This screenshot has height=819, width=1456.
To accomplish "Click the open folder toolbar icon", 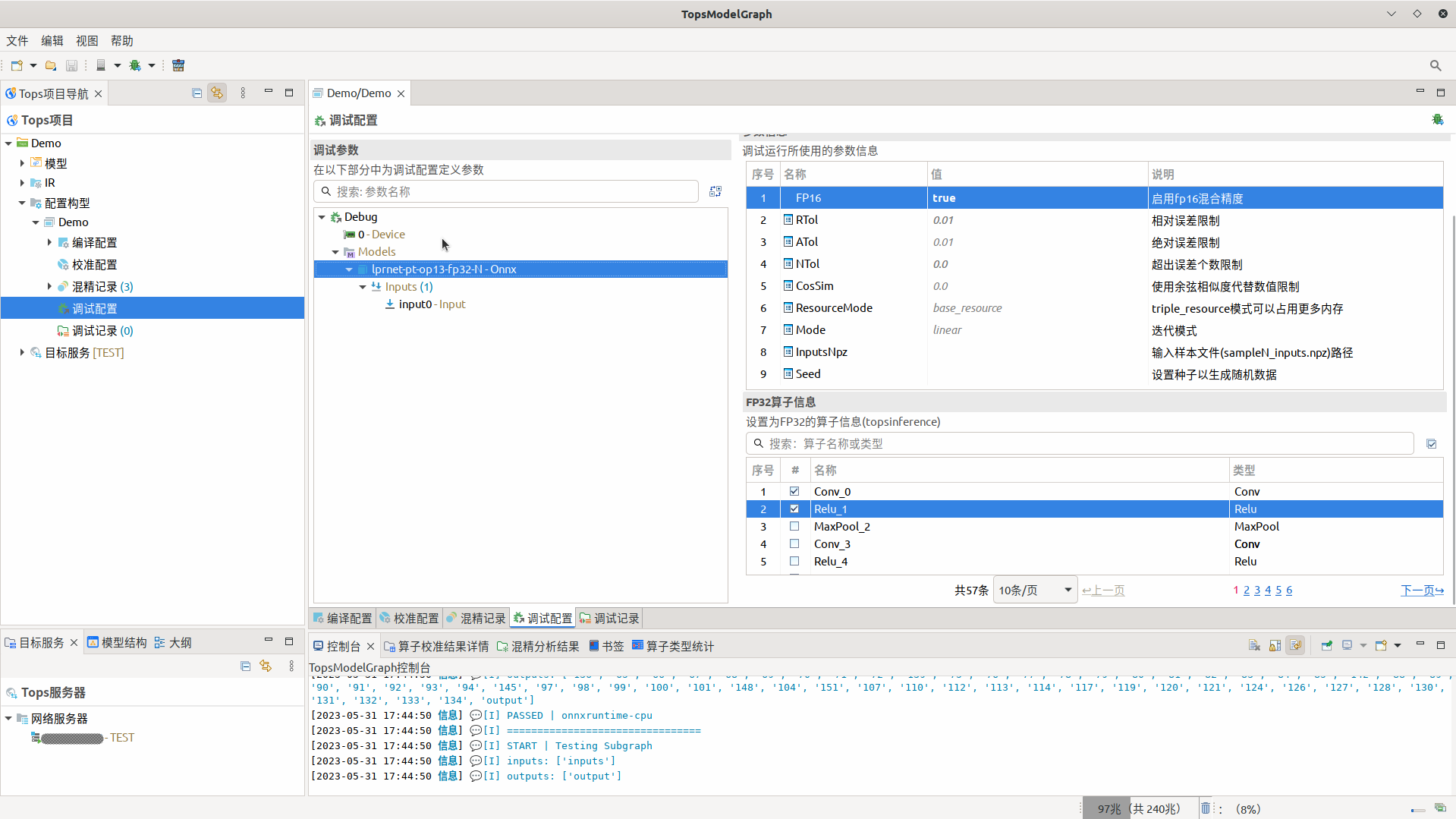I will pos(51,65).
